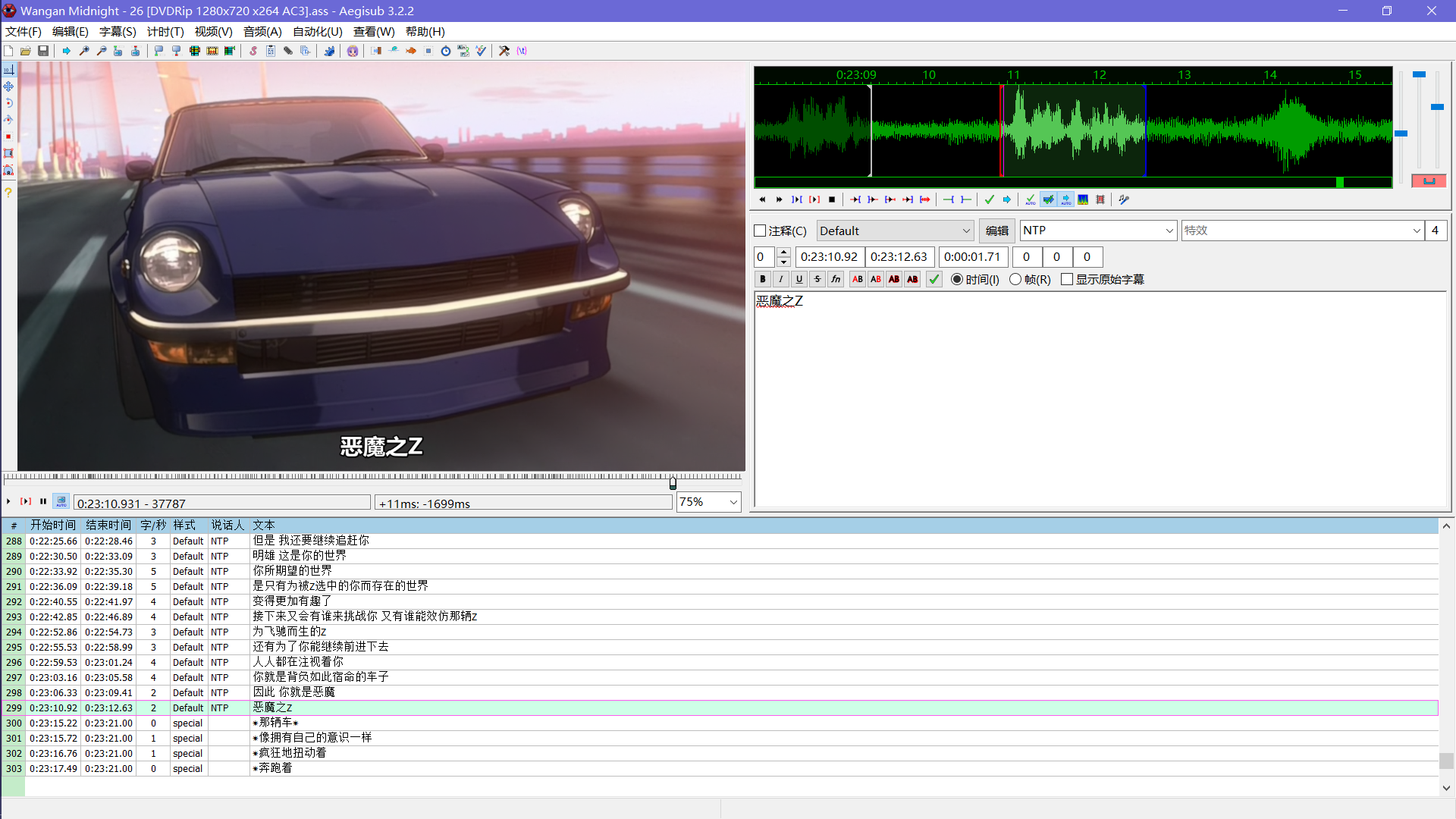Toggle the tag hiding mode icon

coord(522,51)
